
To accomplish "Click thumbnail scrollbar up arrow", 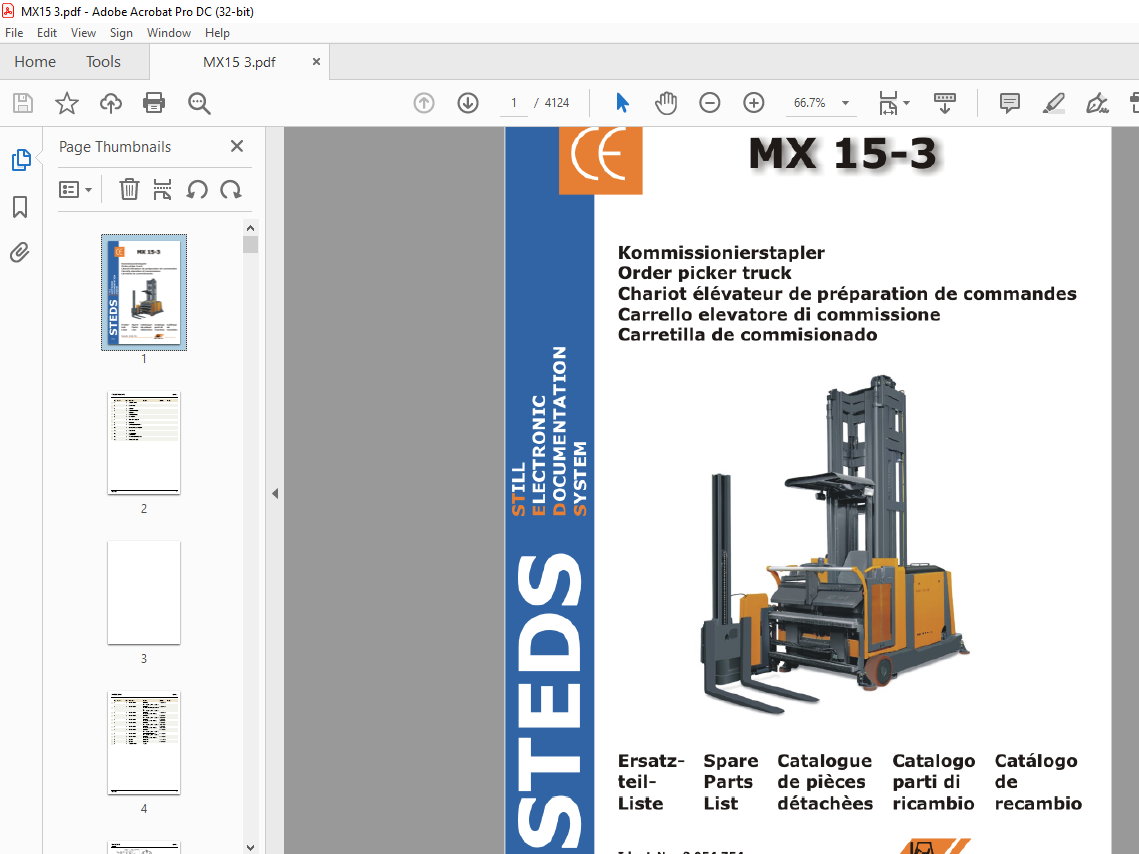I will pos(251,228).
